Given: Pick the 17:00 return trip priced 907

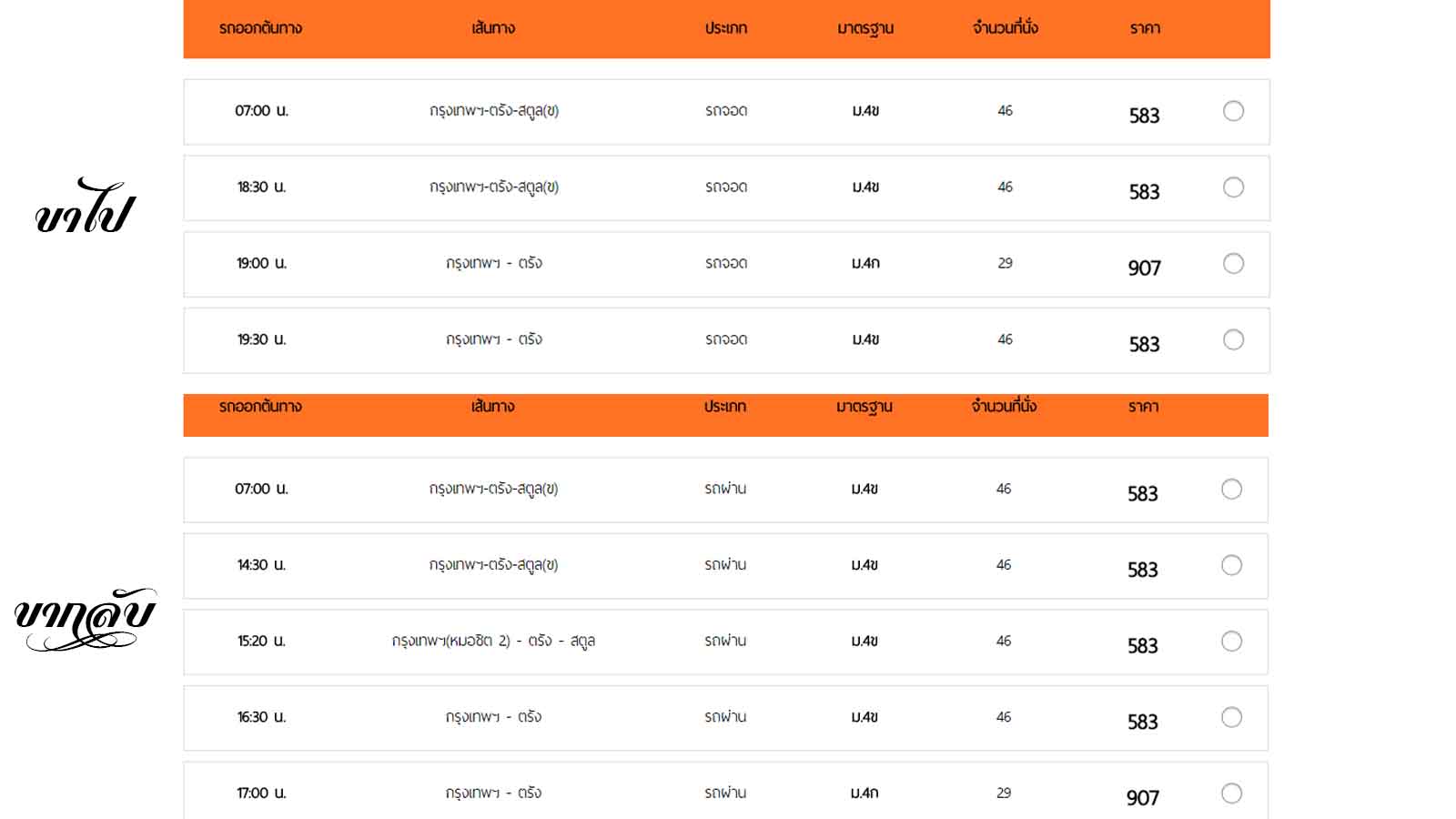Looking at the screenshot, I should point(1231,794).
